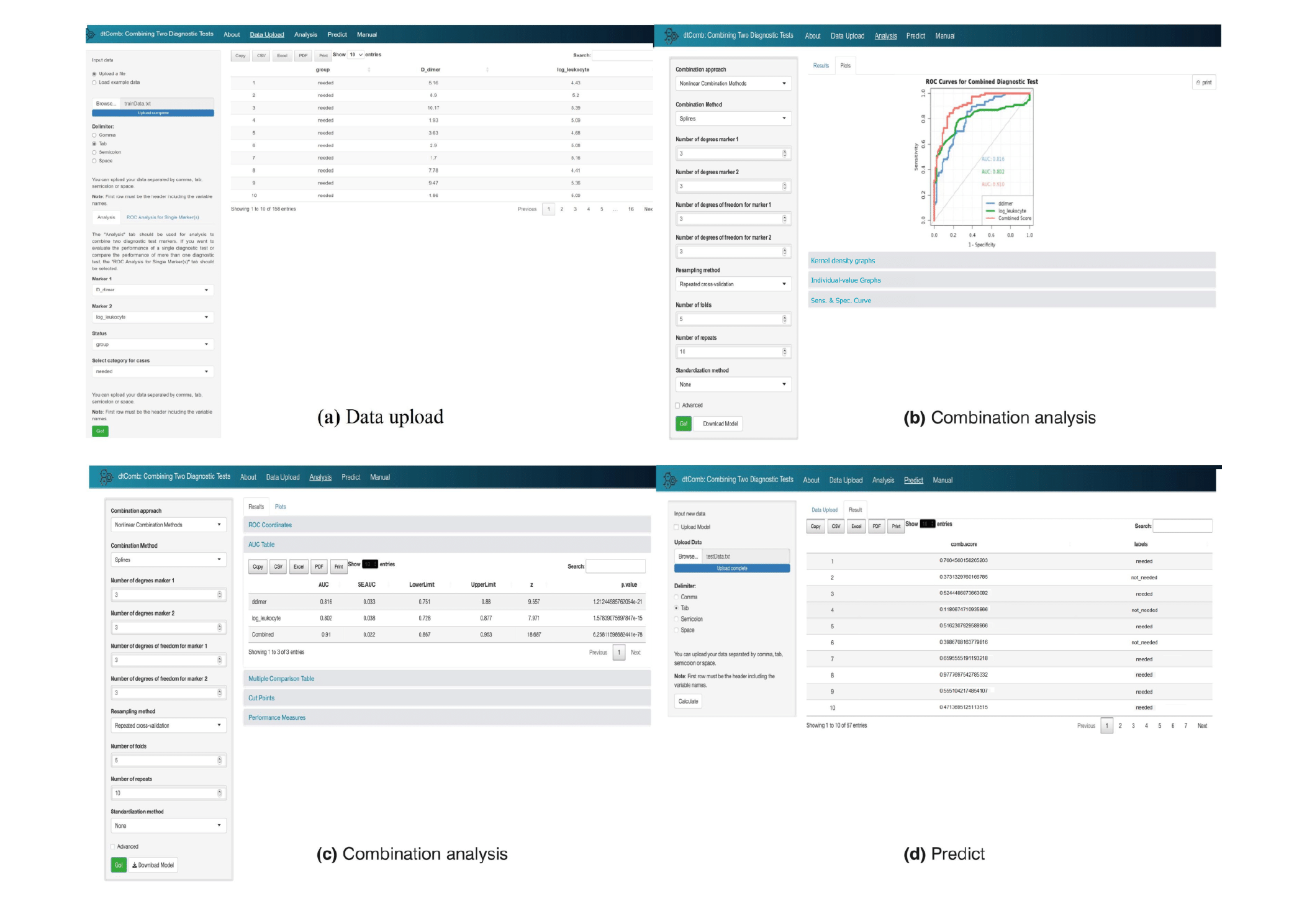Expand the Kernel density graphs section

pyautogui.click(x=843, y=260)
